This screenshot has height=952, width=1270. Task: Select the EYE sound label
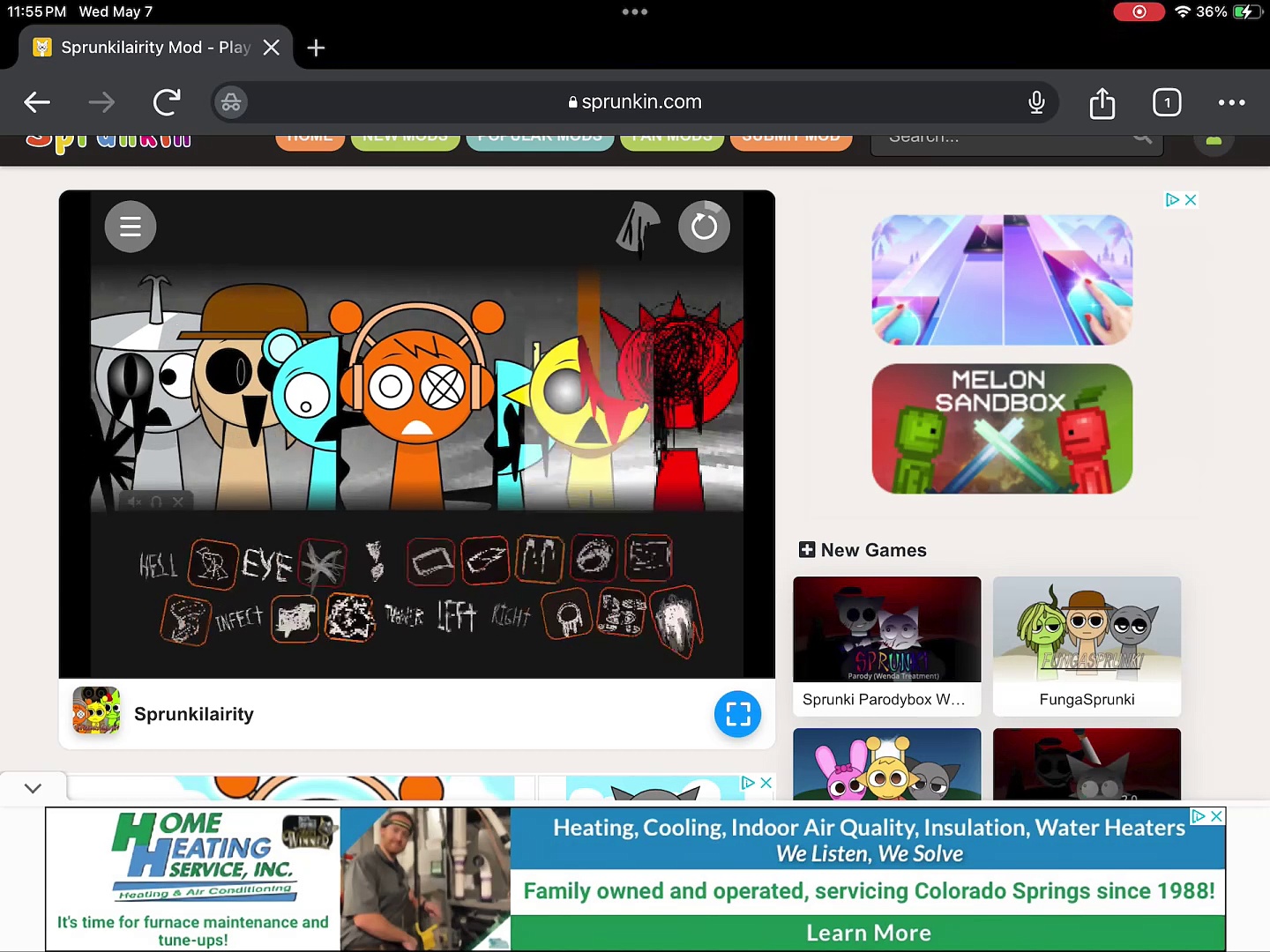pos(267,565)
